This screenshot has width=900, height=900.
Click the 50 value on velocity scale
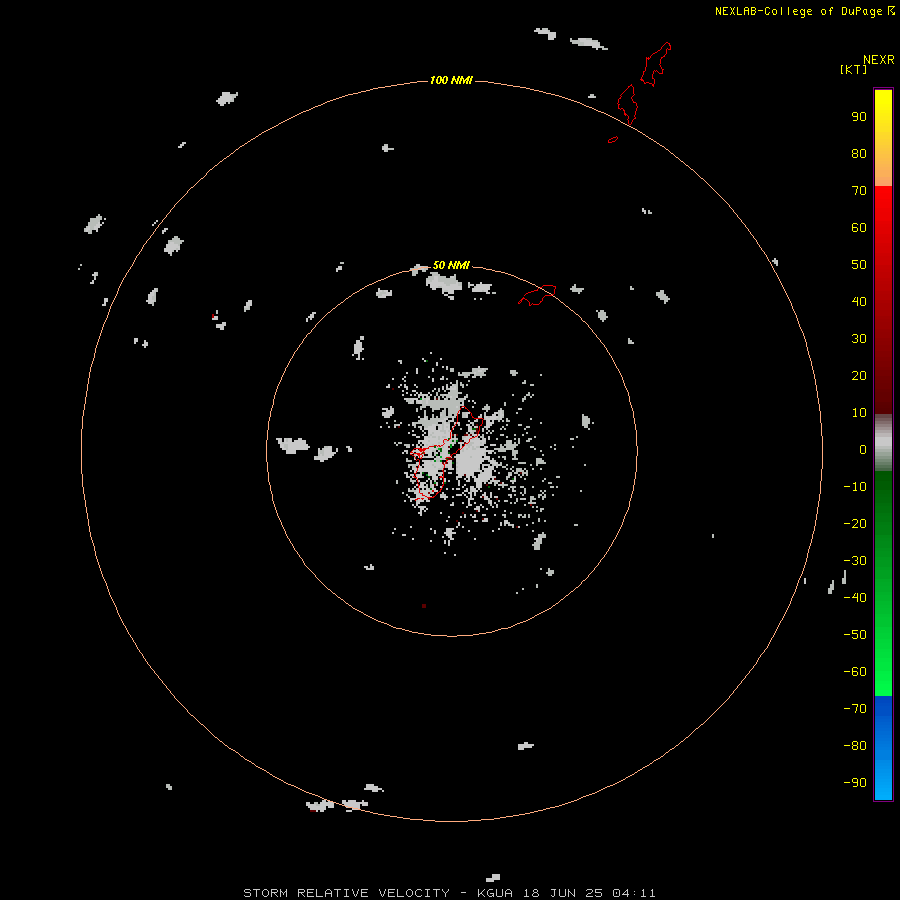[x=859, y=265]
